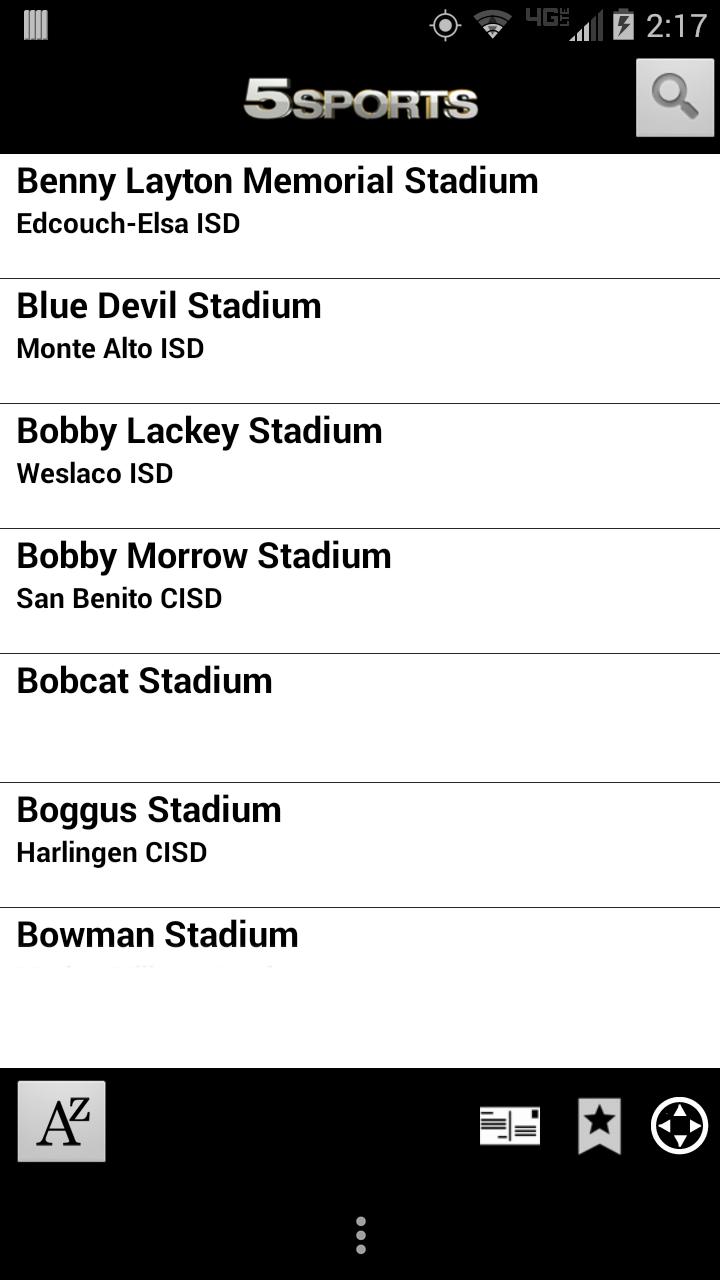Tap the San Benito CISD subtitle
Screen dimensions: 720x1280
click(119, 599)
